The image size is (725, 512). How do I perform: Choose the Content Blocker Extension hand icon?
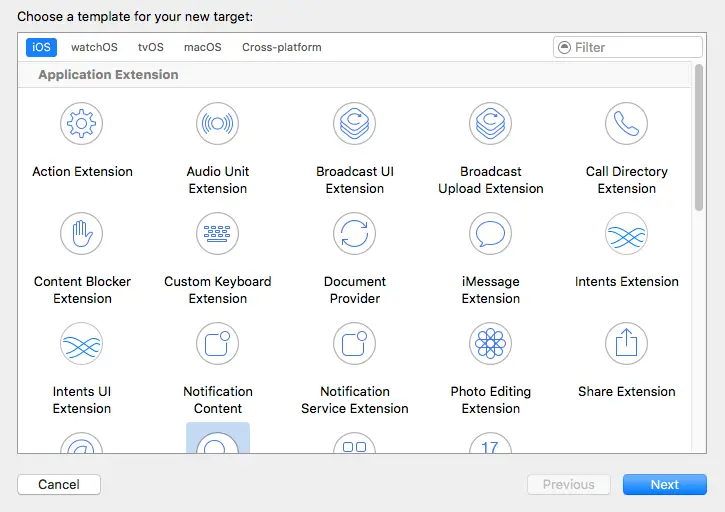click(x=82, y=234)
